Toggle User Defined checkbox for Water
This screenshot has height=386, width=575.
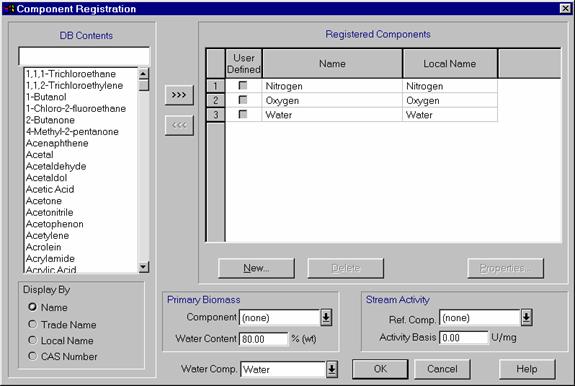tap(243, 114)
